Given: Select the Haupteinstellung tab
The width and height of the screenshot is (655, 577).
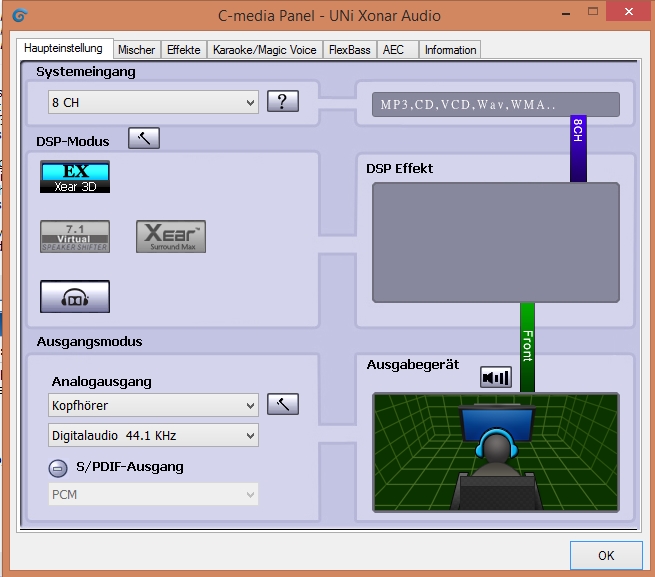Looking at the screenshot, I should 63,48.
